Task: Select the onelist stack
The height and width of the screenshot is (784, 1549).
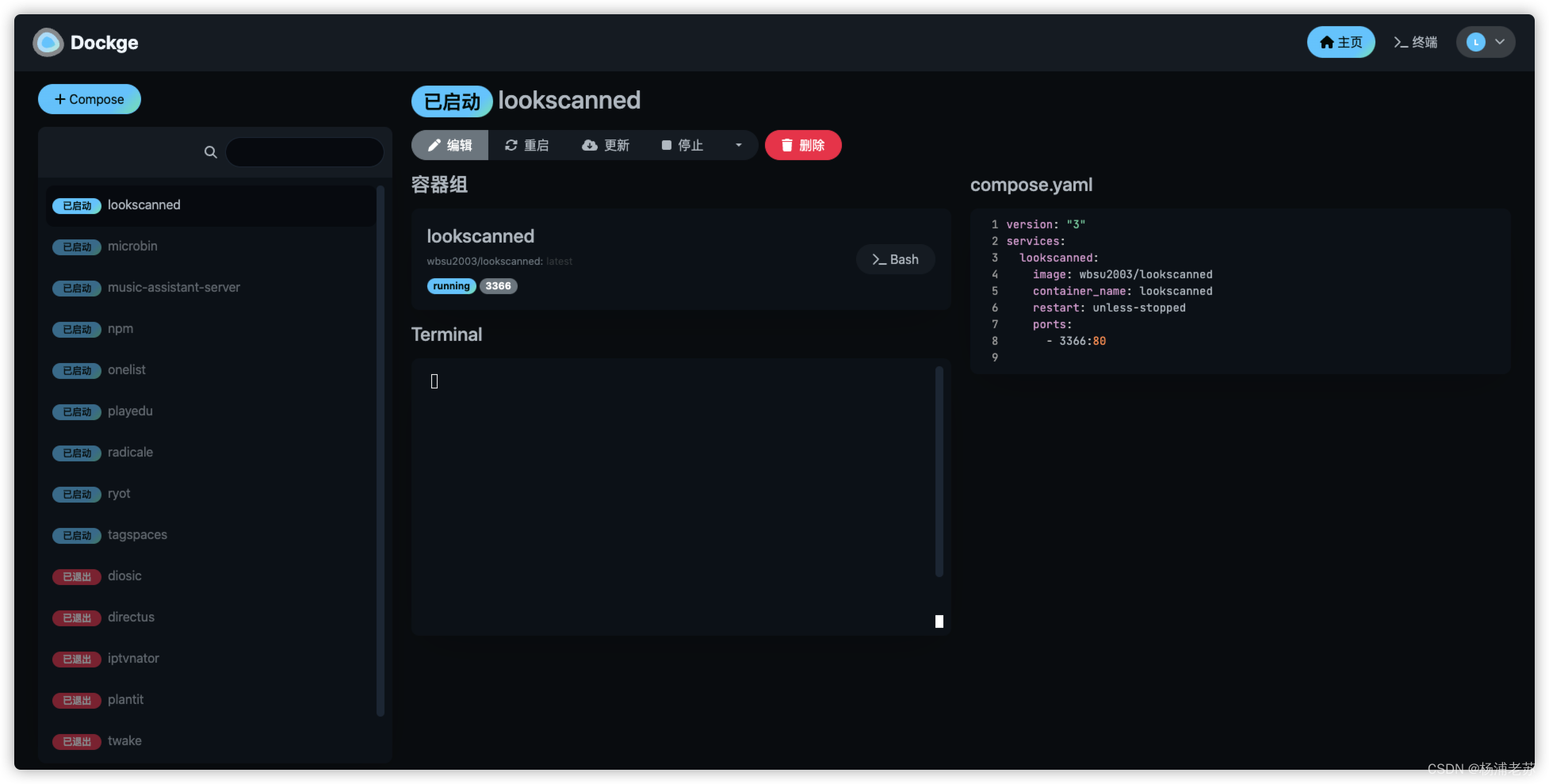Action: [210, 370]
